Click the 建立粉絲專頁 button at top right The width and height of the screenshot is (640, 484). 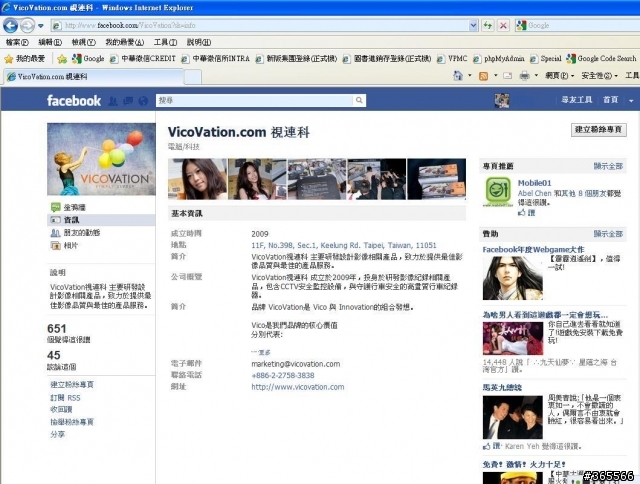pos(598,130)
